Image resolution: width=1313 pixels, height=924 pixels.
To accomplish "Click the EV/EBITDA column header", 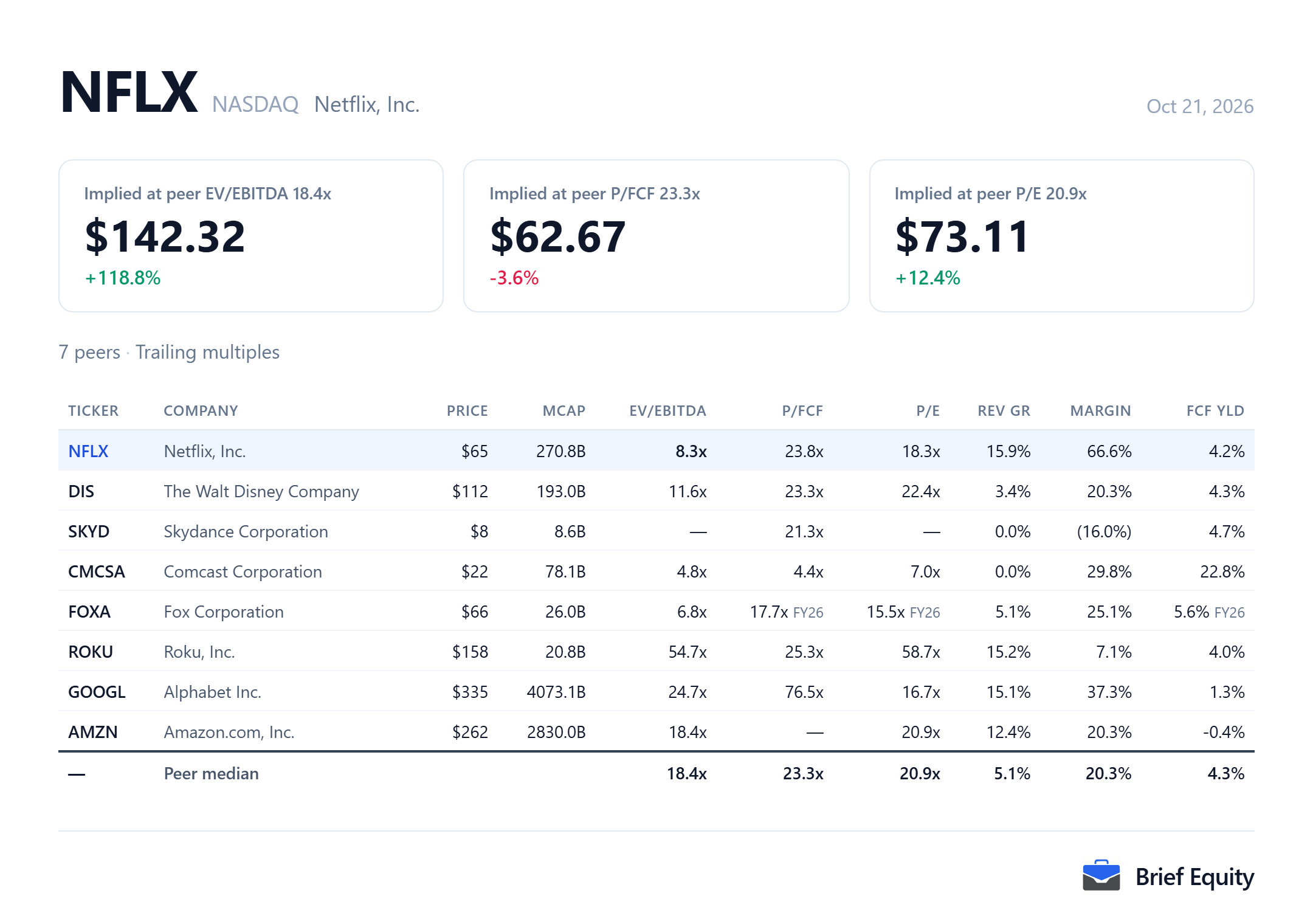I will (x=667, y=411).
